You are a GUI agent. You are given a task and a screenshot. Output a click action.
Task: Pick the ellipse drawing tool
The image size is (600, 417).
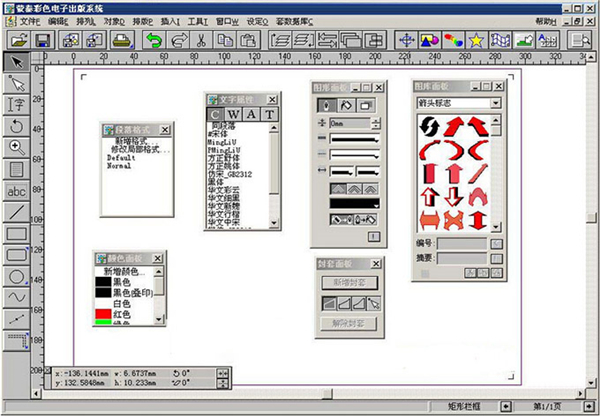pyautogui.click(x=15, y=275)
